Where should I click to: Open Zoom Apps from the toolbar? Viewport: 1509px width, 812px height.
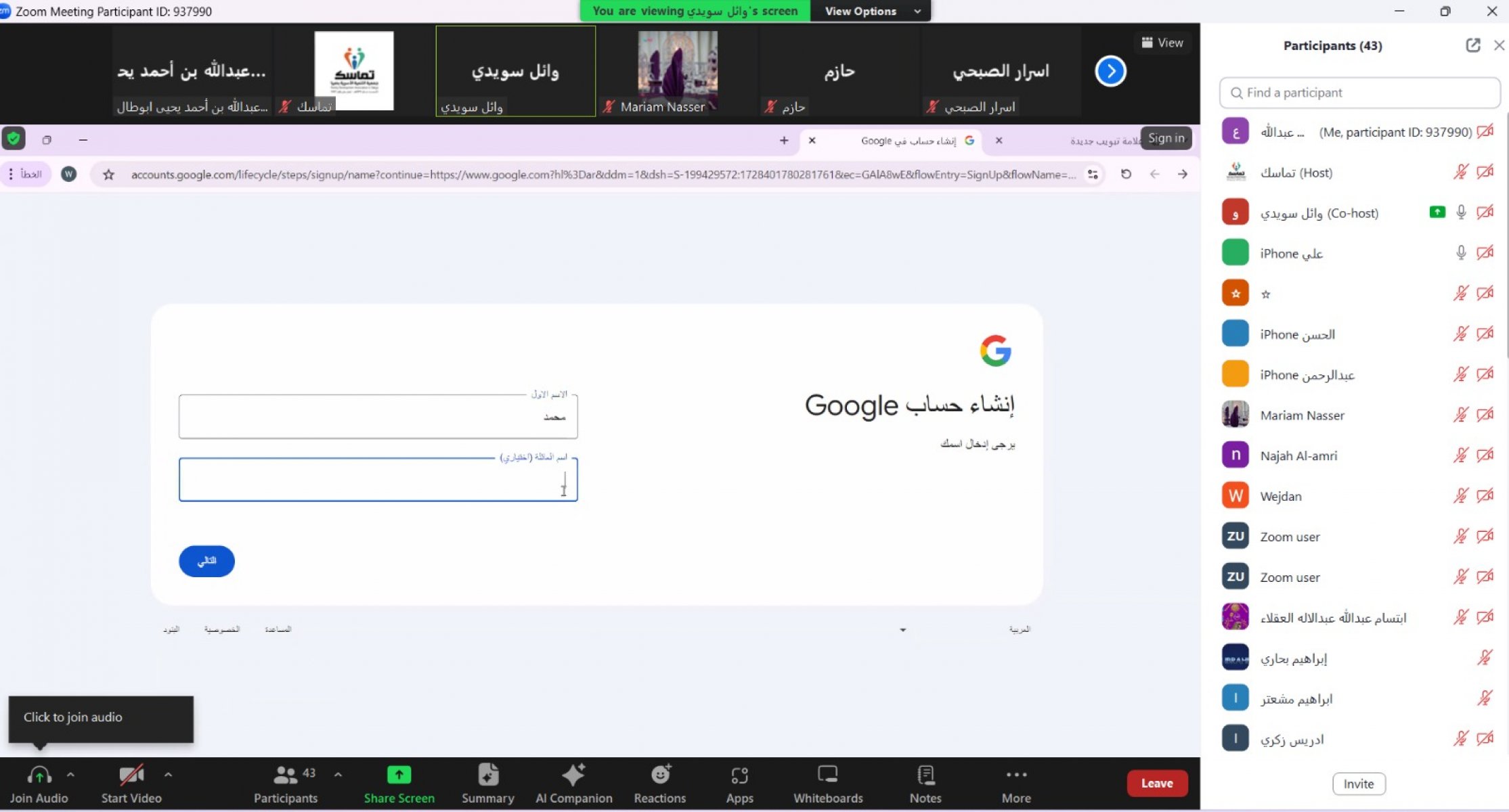point(739,784)
